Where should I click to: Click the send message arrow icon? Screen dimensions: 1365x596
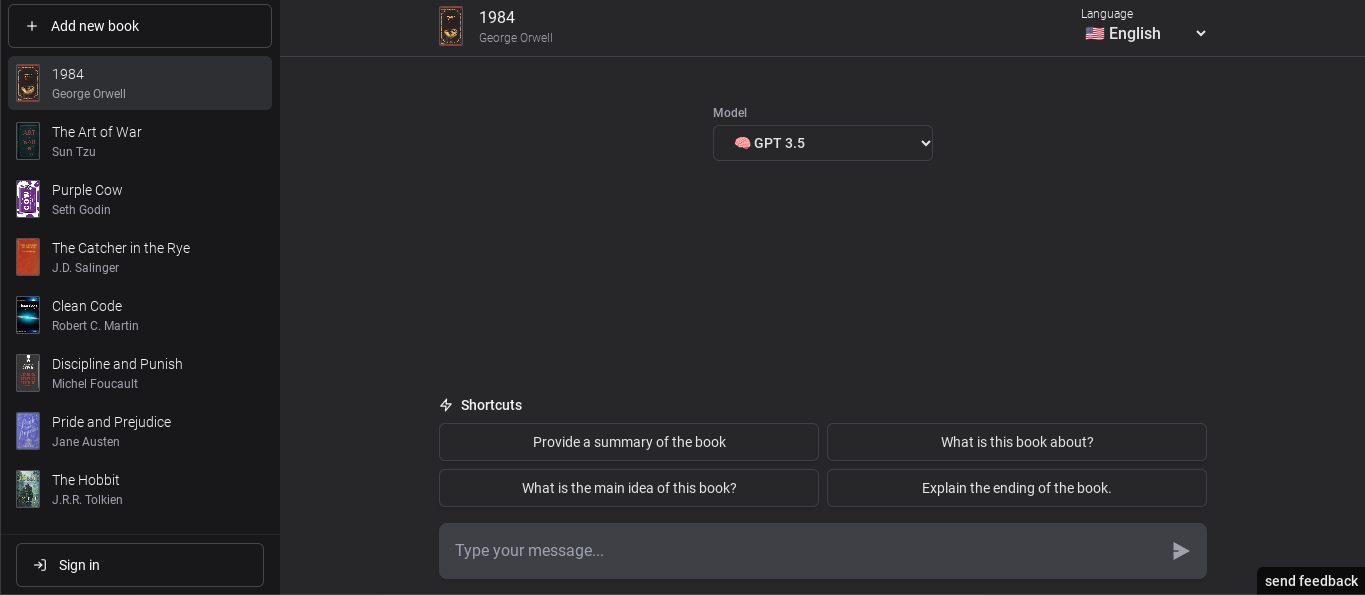tap(1180, 550)
